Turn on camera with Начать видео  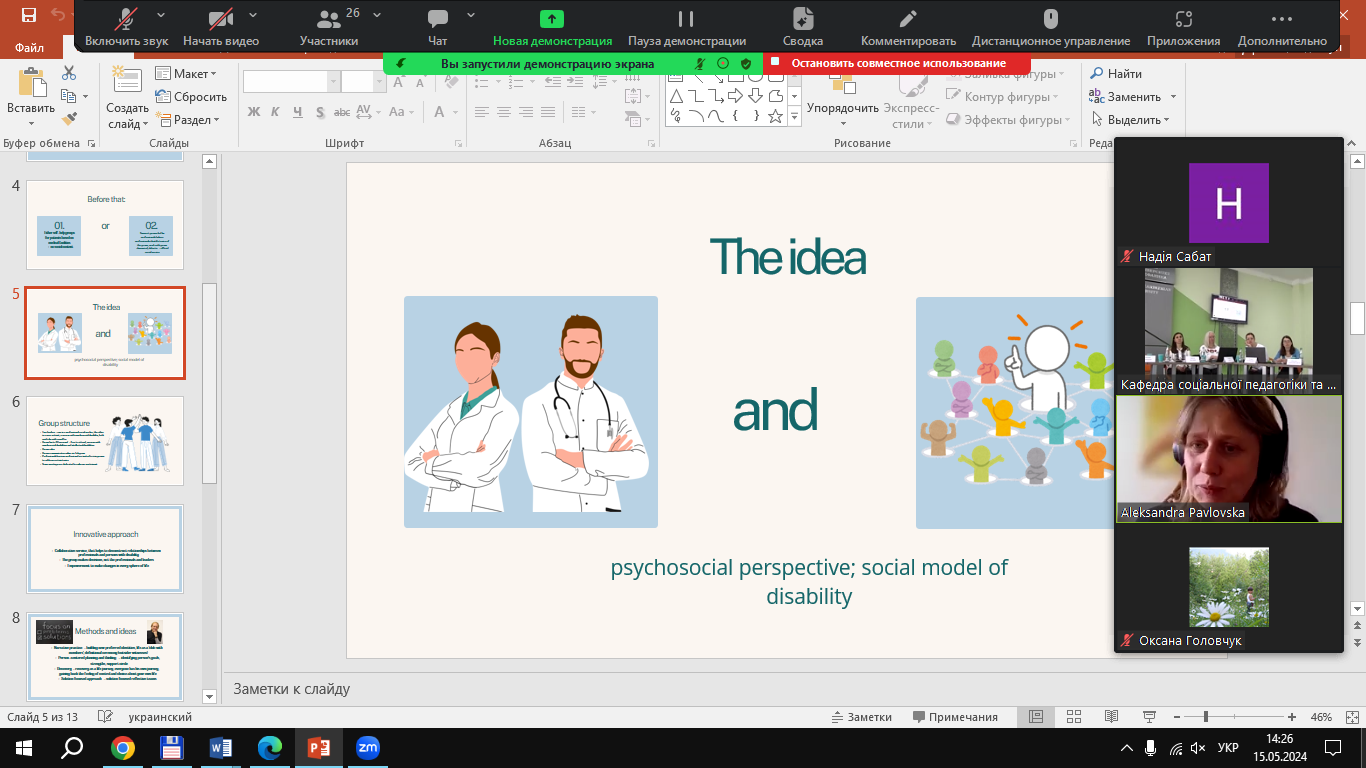point(220,28)
